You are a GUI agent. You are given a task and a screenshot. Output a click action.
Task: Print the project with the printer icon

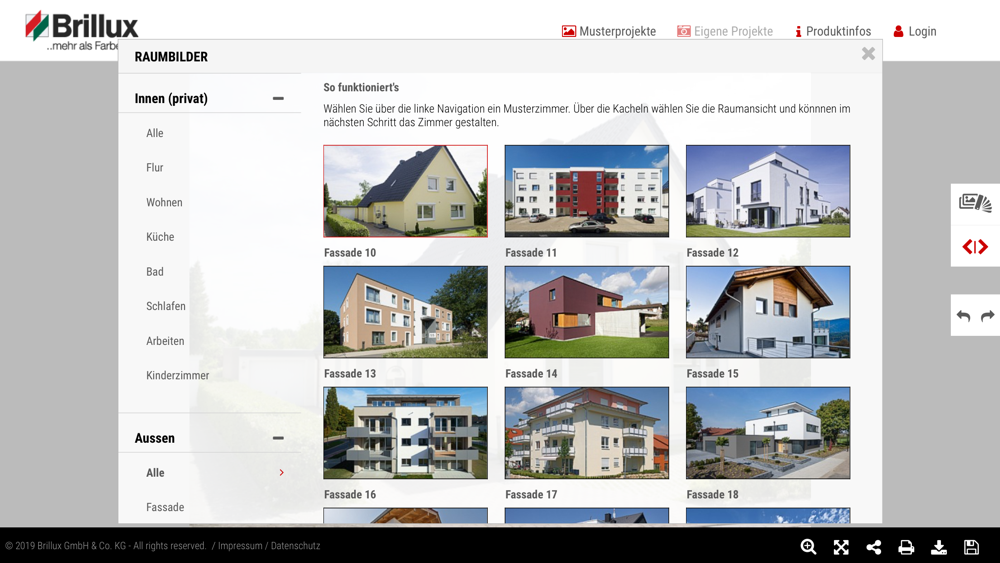[906, 546]
